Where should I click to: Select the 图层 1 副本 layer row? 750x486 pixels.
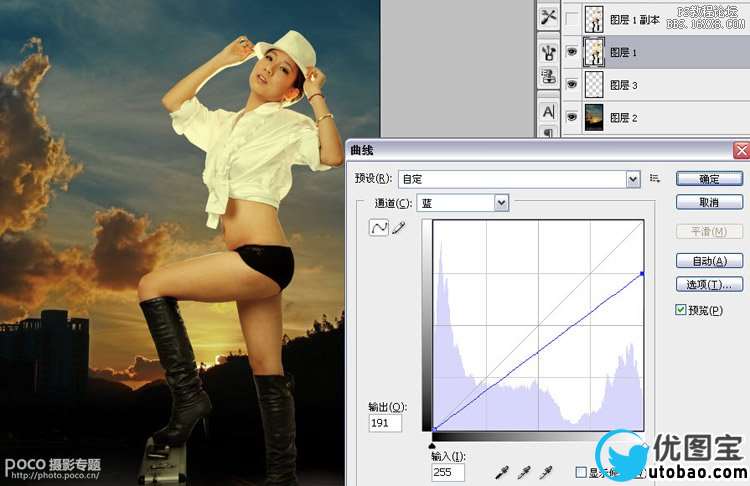click(655, 19)
